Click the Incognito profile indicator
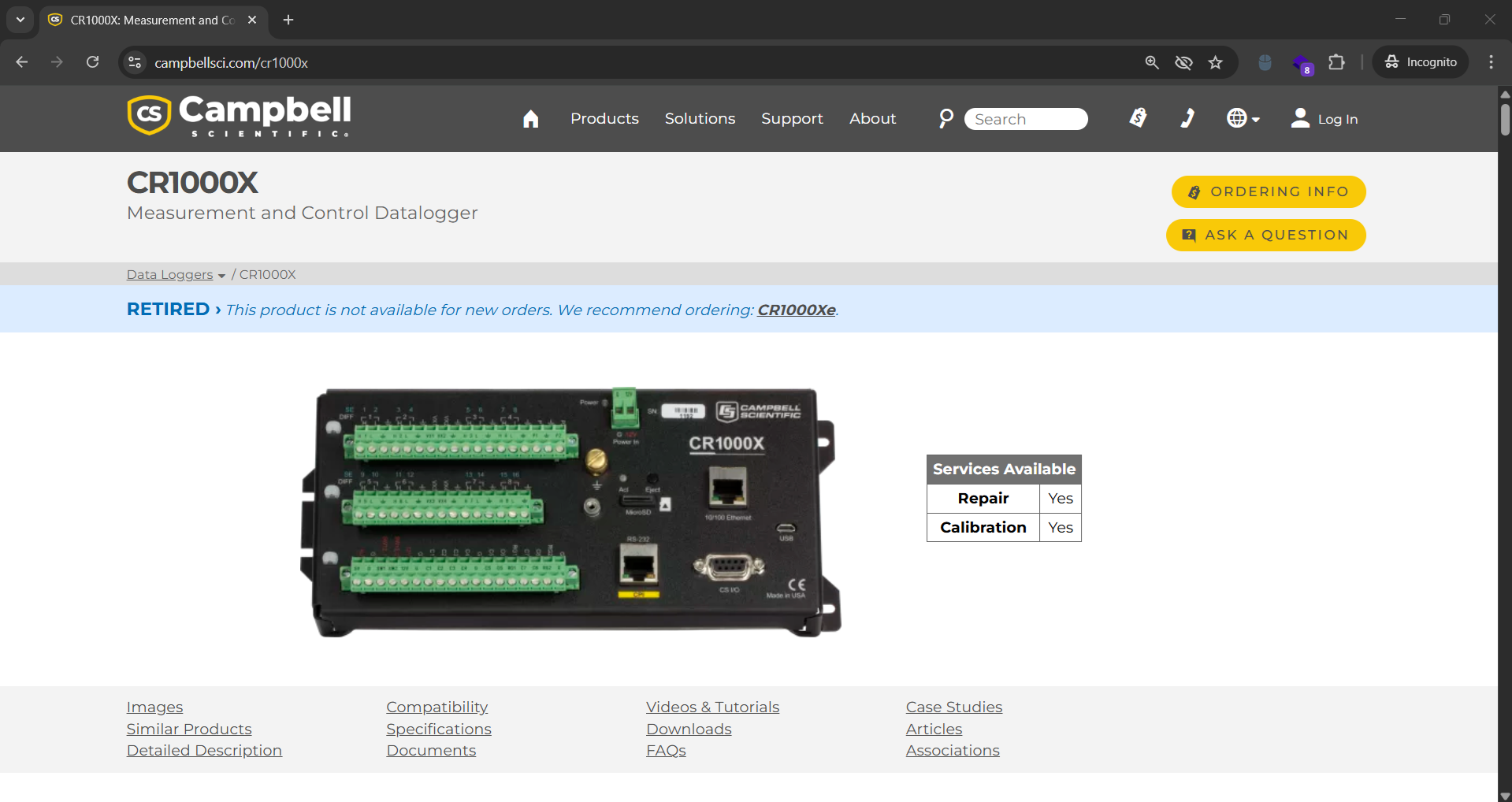 [x=1420, y=61]
